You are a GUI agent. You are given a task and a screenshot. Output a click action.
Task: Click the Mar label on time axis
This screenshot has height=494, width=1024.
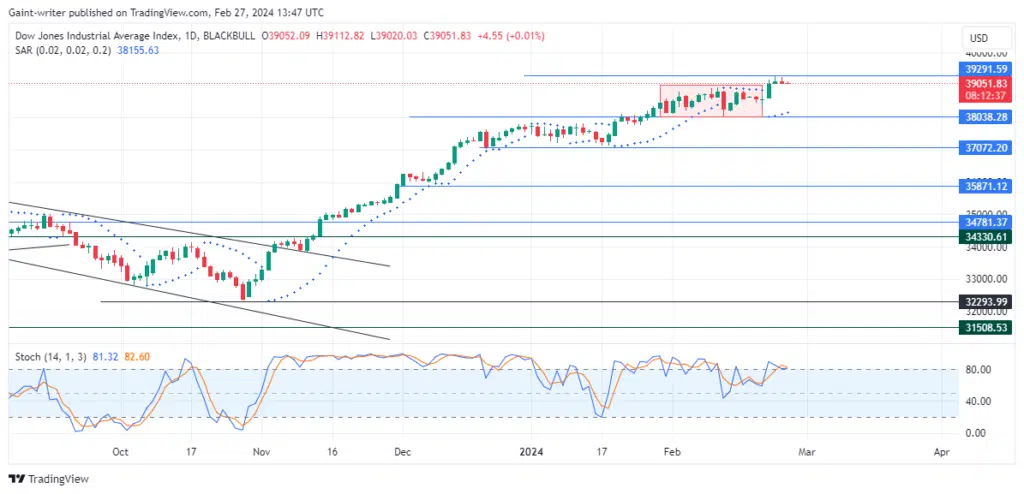806,452
